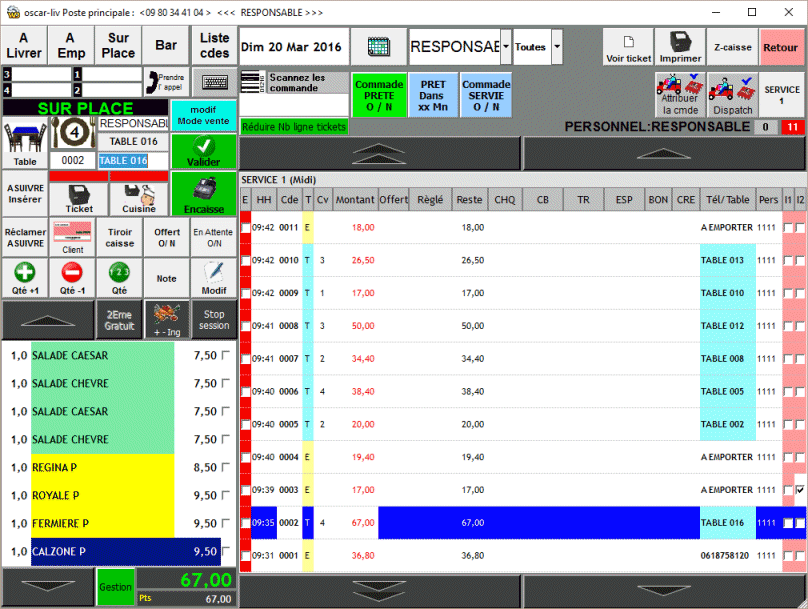Click the Z-caisse button

pyautogui.click(x=732, y=47)
